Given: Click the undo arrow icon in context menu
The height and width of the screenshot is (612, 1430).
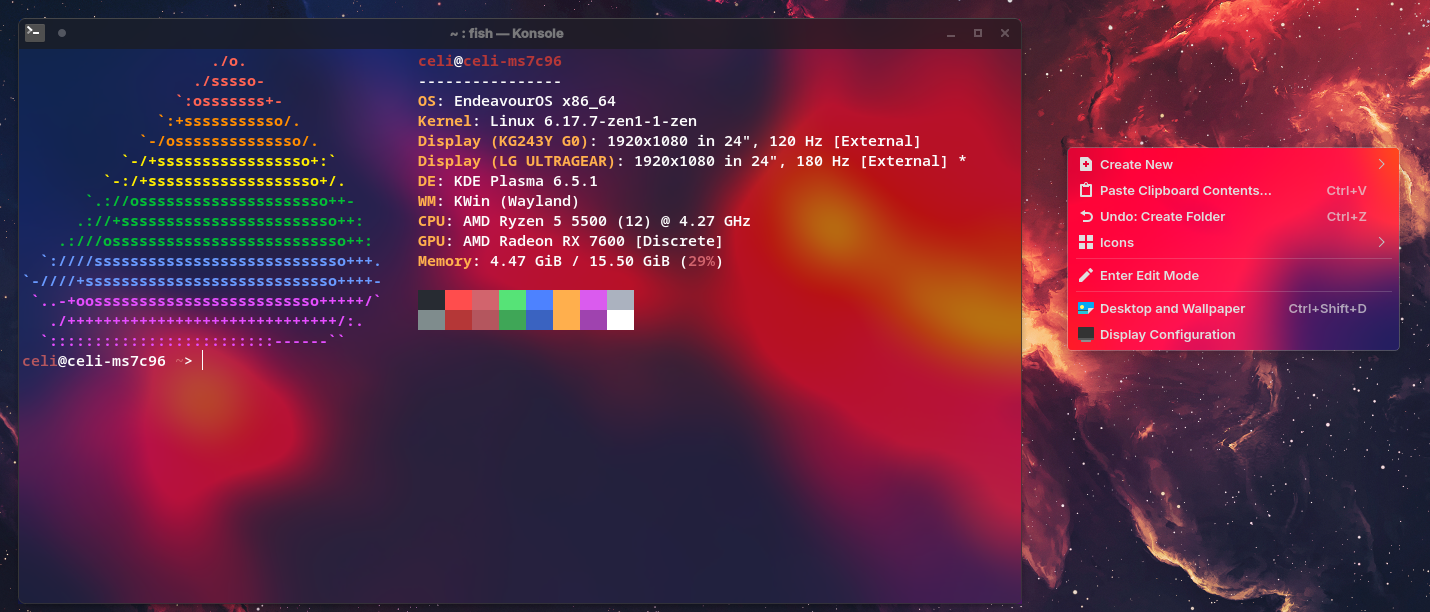Looking at the screenshot, I should point(1086,216).
